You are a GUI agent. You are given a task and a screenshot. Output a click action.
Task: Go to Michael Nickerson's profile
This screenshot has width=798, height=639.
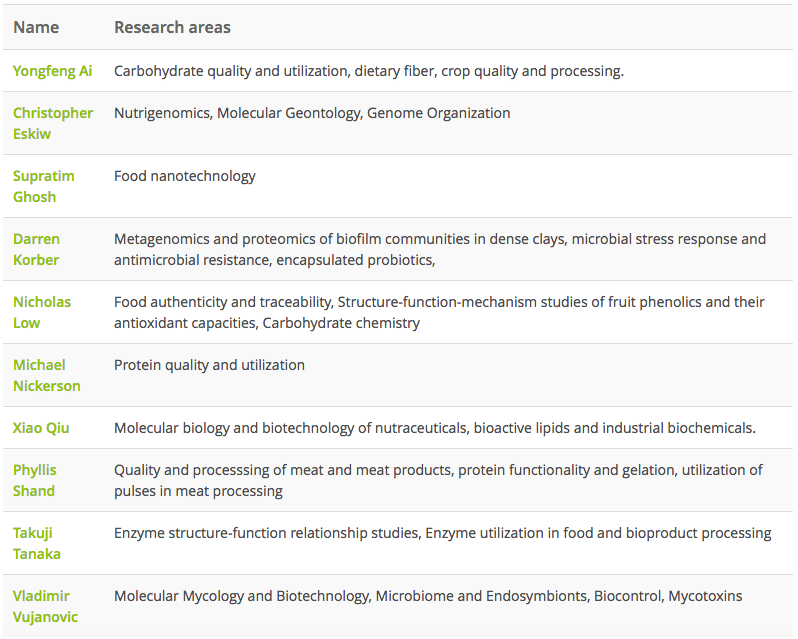(x=46, y=375)
